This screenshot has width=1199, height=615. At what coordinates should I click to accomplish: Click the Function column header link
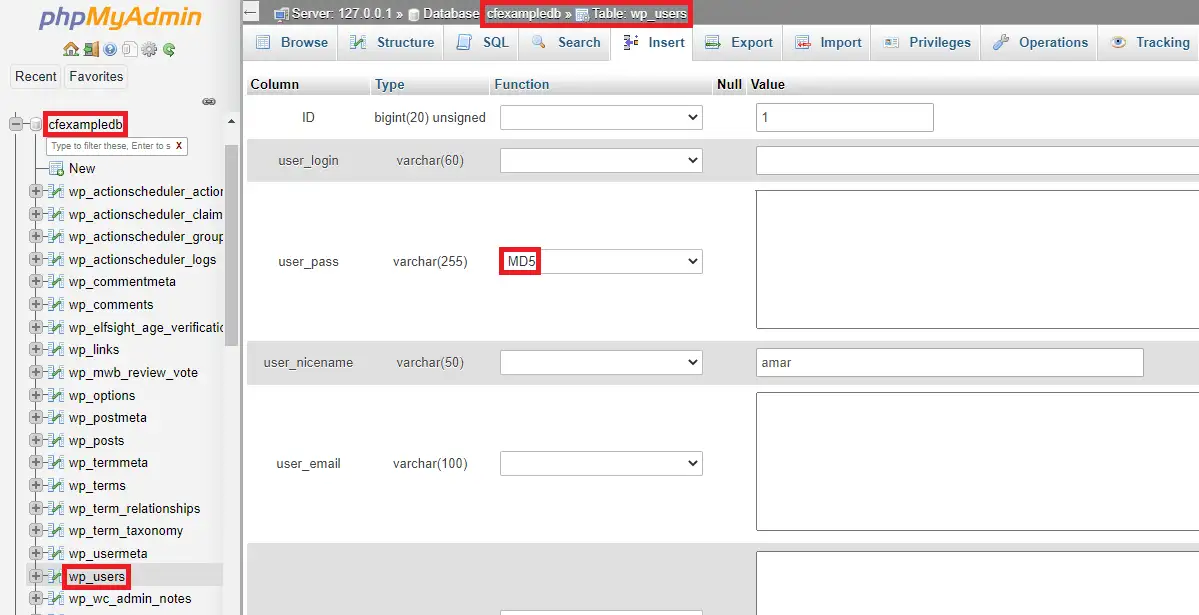click(x=522, y=85)
